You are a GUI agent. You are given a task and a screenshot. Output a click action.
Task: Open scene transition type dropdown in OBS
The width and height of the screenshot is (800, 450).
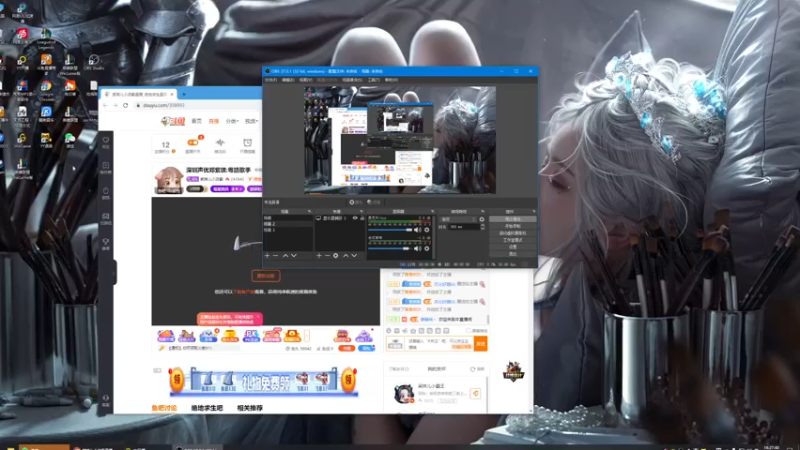click(458, 219)
